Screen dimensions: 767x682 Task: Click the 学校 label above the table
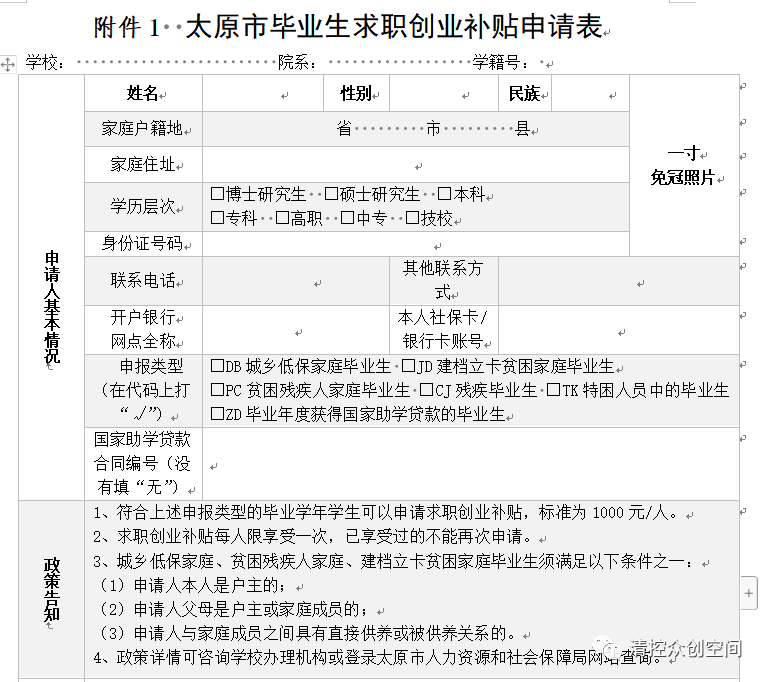[x=45, y=63]
